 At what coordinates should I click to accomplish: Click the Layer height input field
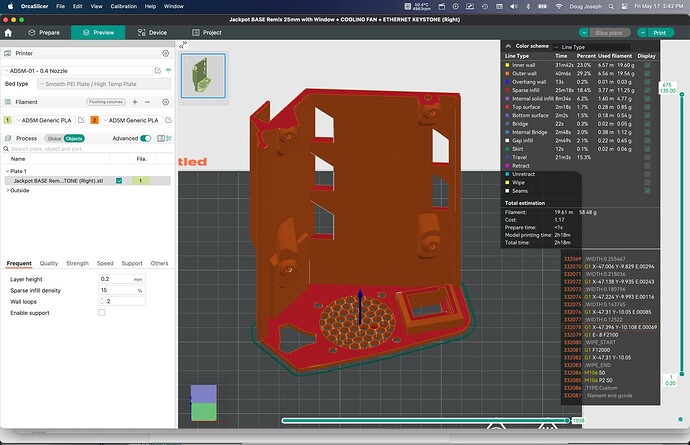121,279
